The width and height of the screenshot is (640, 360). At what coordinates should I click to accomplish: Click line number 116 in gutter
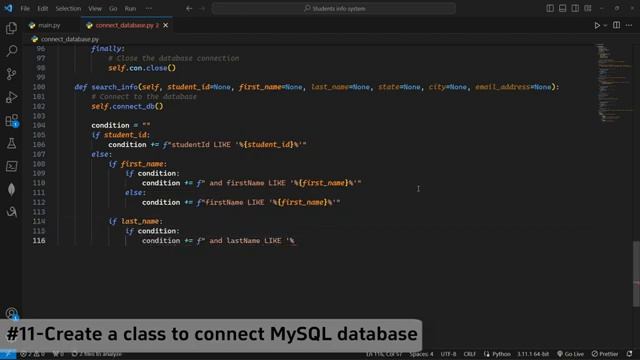(x=39, y=241)
